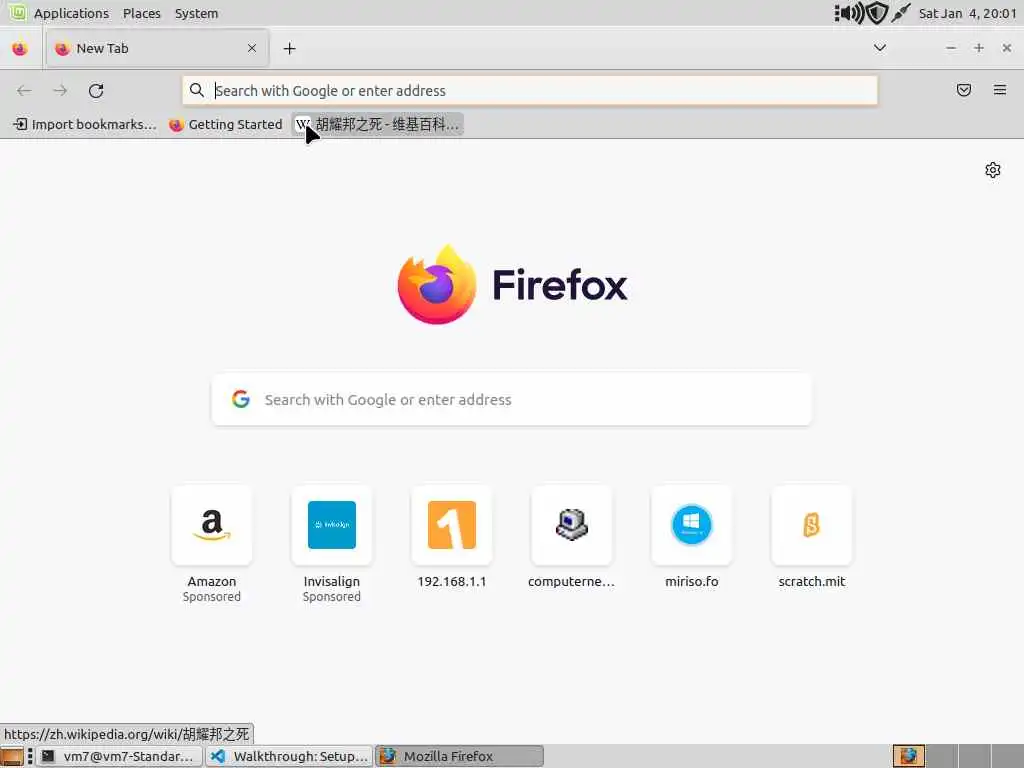Go back to previous page

[24, 91]
